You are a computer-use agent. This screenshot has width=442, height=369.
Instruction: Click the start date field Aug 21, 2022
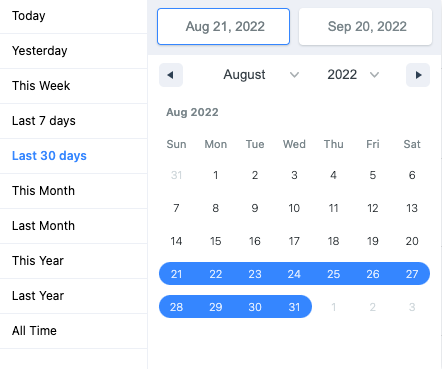click(223, 26)
